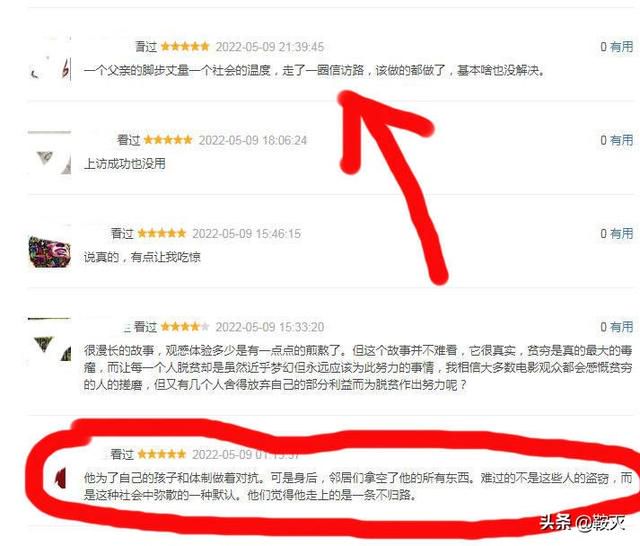Click the timestamp 2022-05-09 21:39:45

pos(270,47)
